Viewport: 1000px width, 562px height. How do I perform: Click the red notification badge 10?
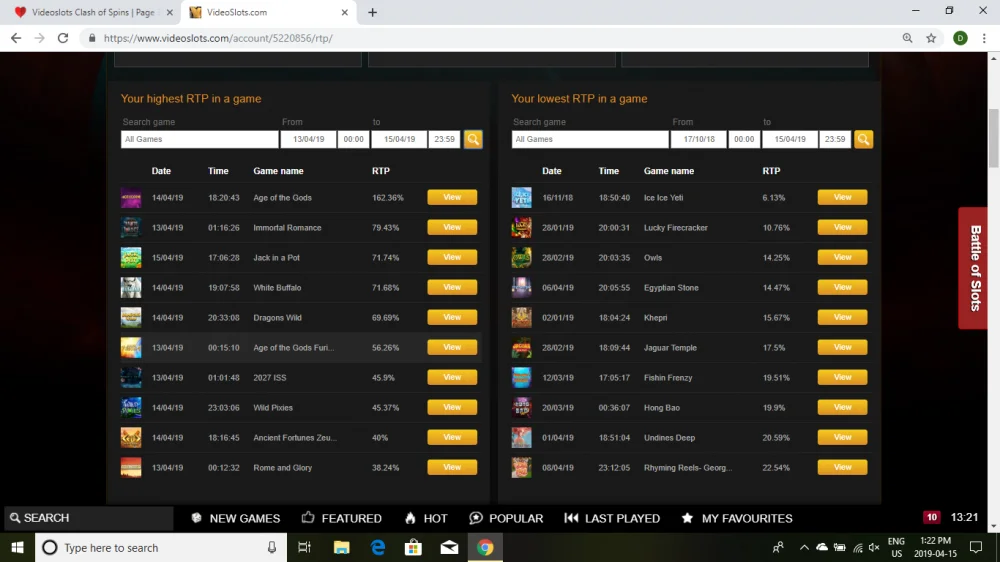coord(931,517)
